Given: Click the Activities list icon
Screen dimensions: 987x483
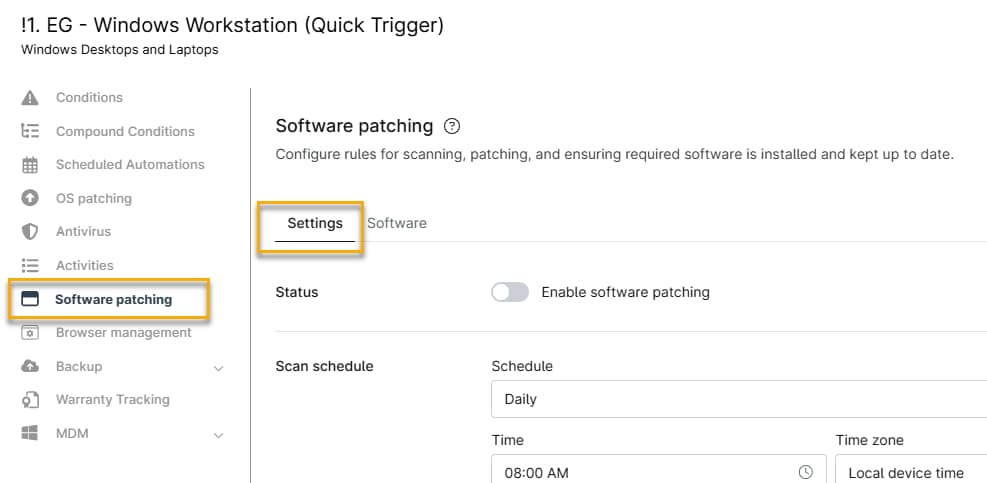Looking at the screenshot, I should tap(30, 265).
